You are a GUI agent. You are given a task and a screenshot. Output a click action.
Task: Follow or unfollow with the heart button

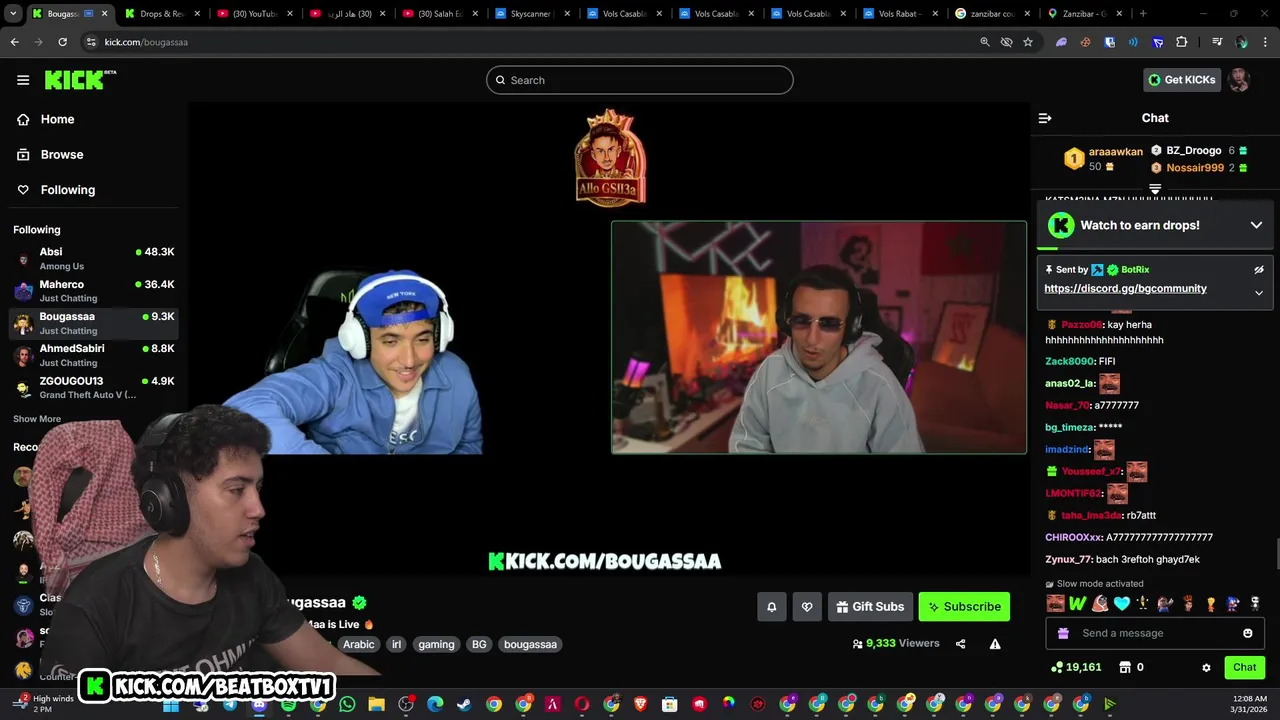[807, 607]
